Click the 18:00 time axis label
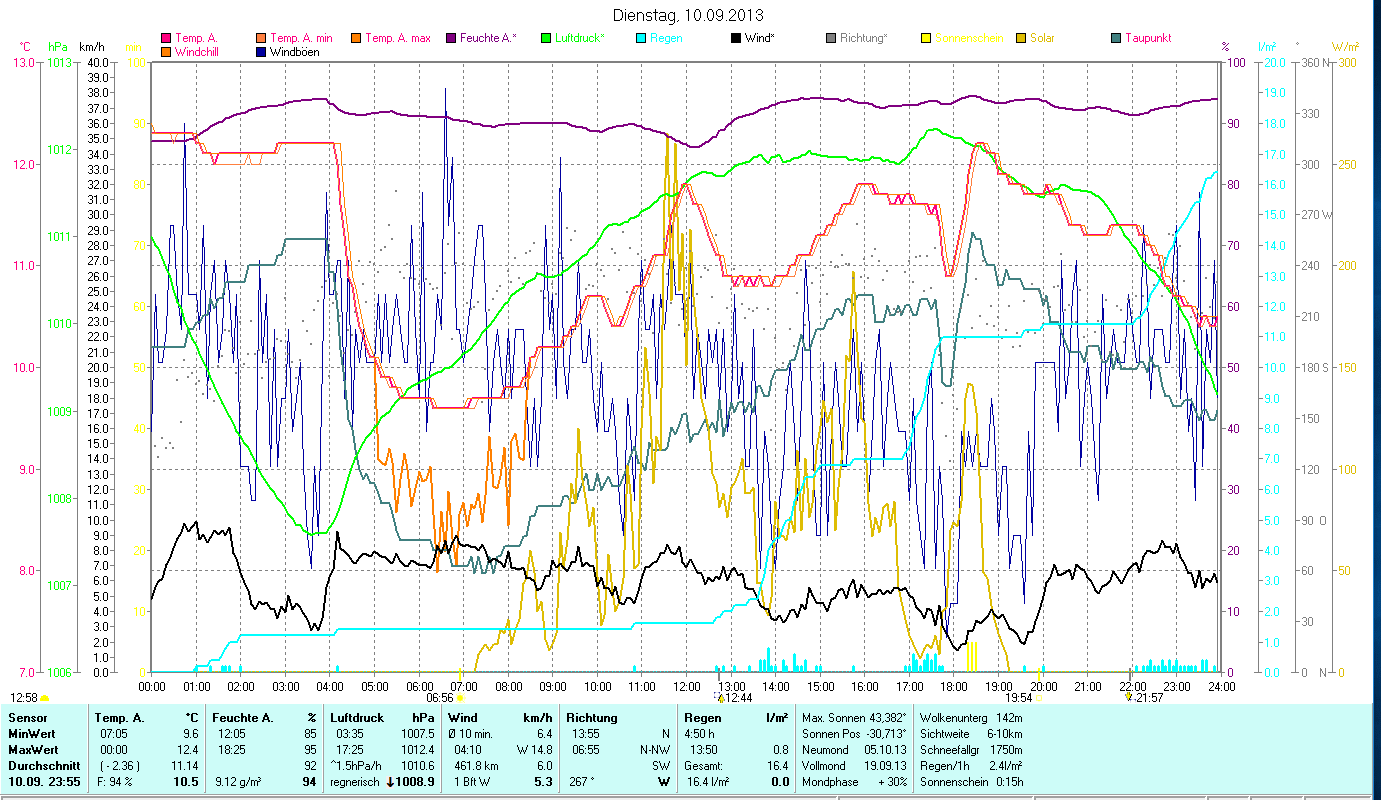Image resolution: width=1381 pixels, height=800 pixels. pos(954,686)
